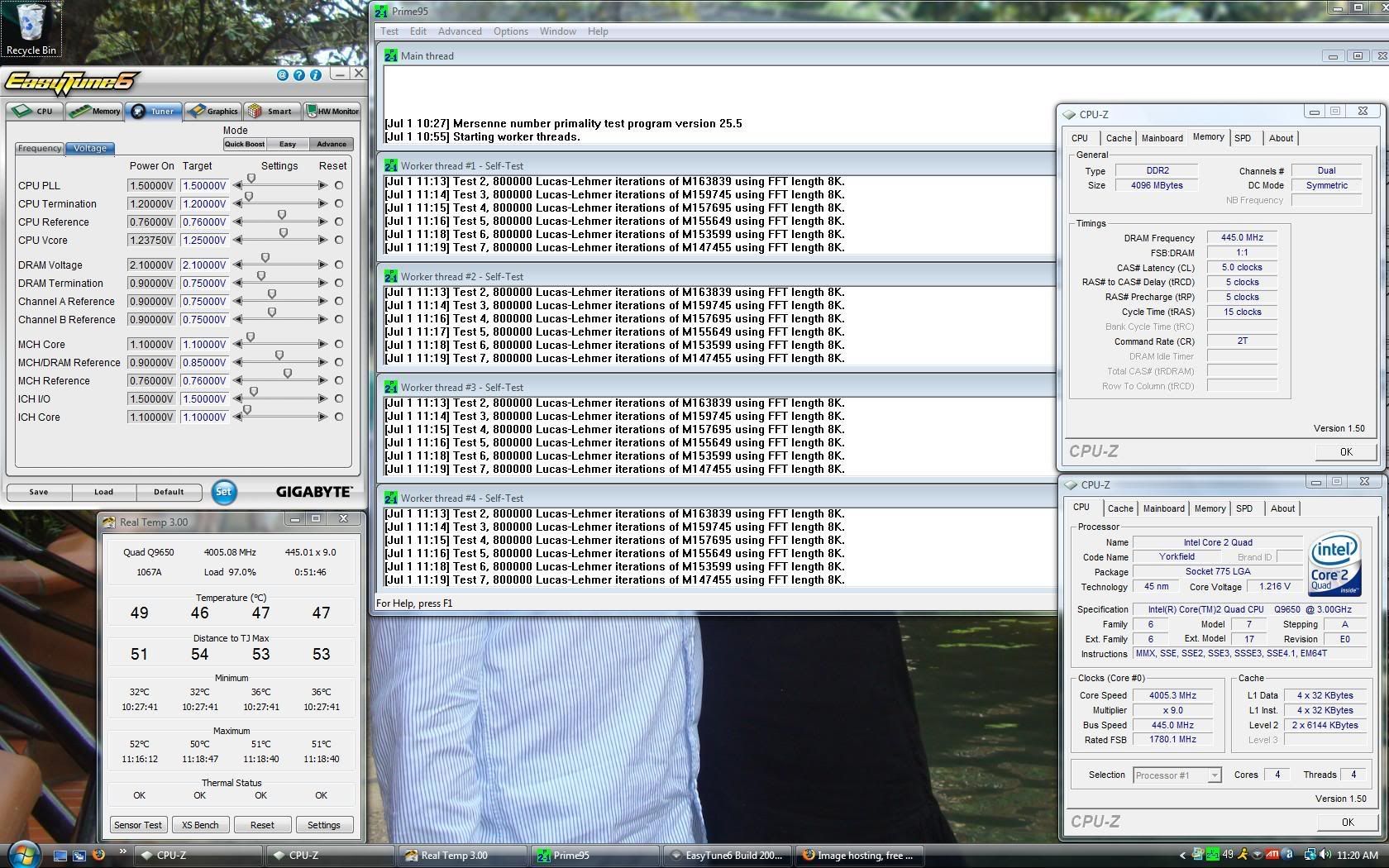
Task: Switch to EasyTune6 Memory tab
Action: [95, 111]
